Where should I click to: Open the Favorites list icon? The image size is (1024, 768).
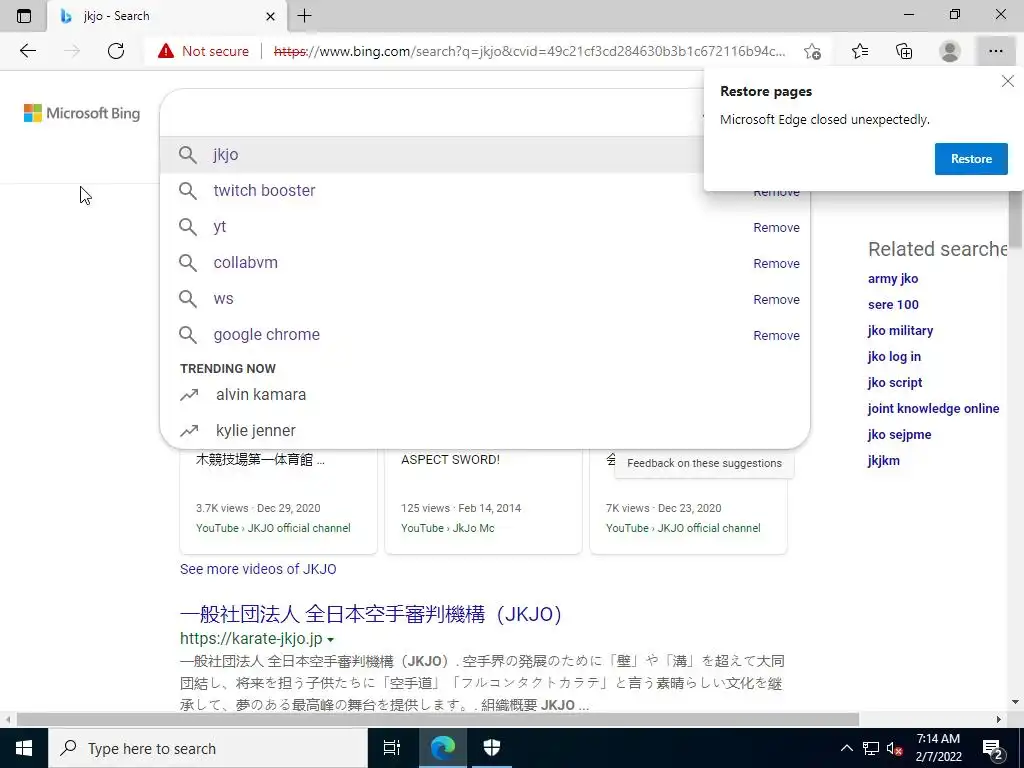pyautogui.click(x=860, y=51)
